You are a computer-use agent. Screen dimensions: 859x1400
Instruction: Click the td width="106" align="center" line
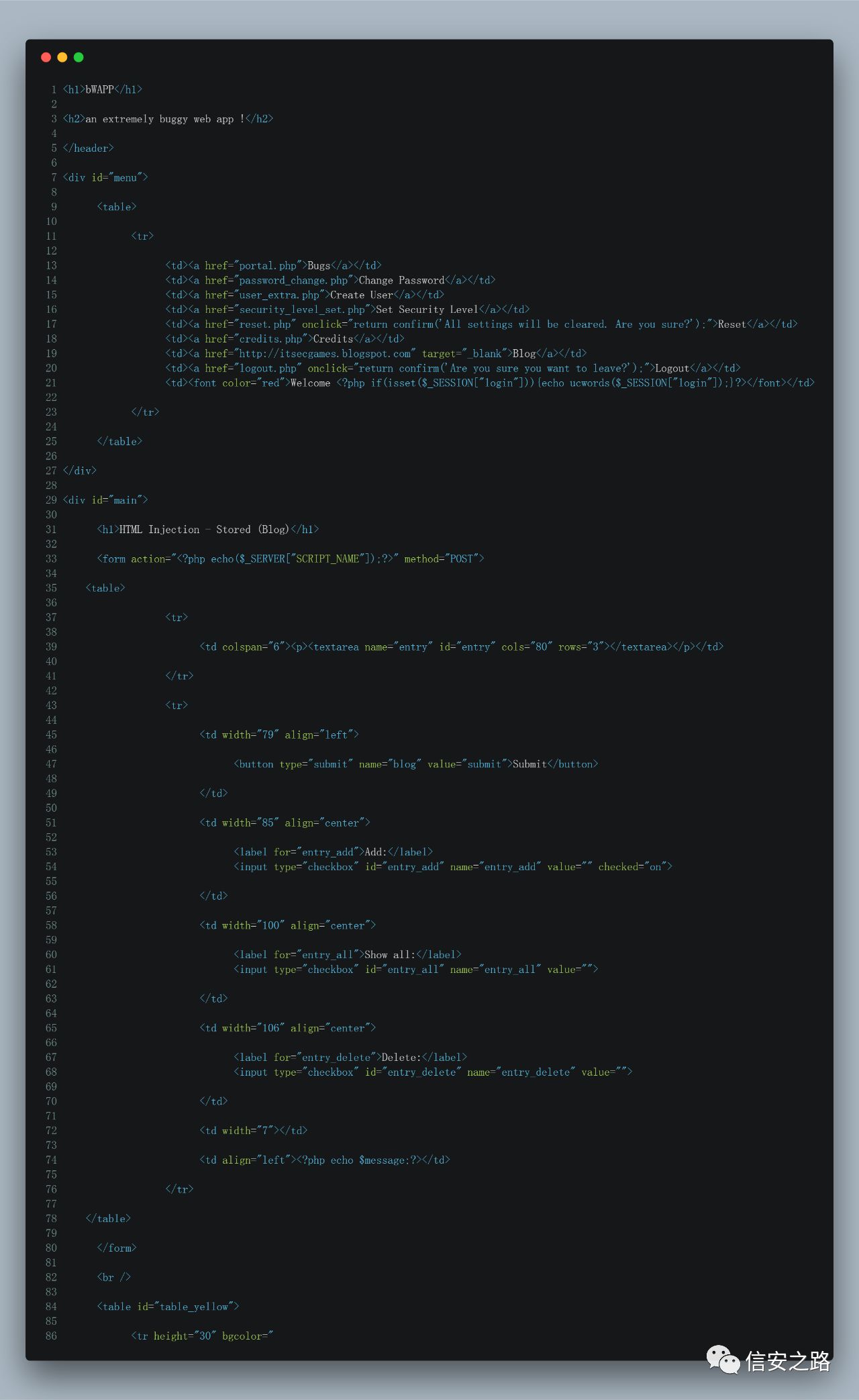(288, 1028)
